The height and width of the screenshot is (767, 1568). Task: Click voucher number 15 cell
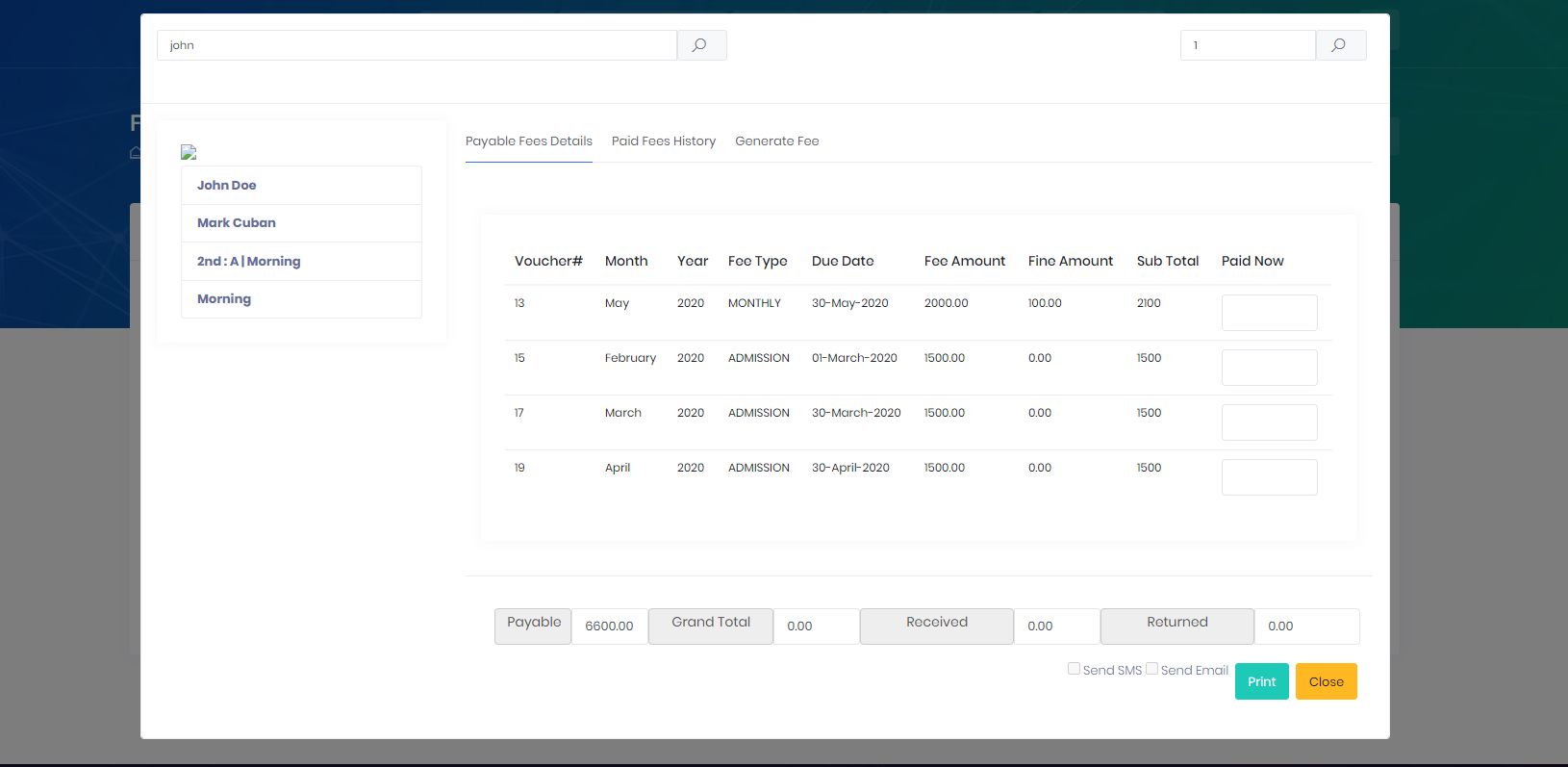tap(519, 358)
